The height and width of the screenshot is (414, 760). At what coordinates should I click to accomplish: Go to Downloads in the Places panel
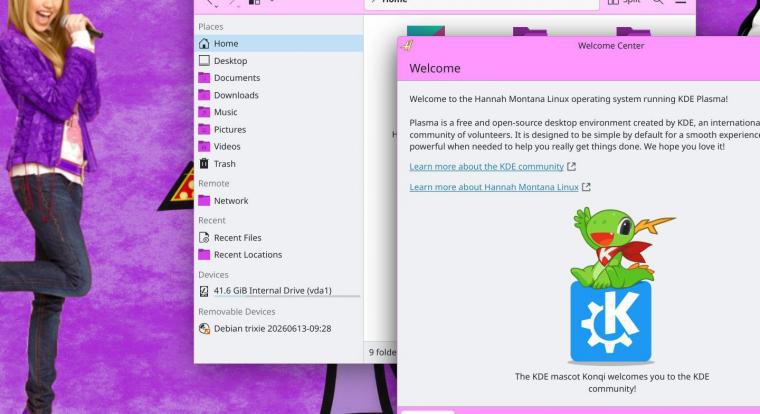[x=279, y=95]
